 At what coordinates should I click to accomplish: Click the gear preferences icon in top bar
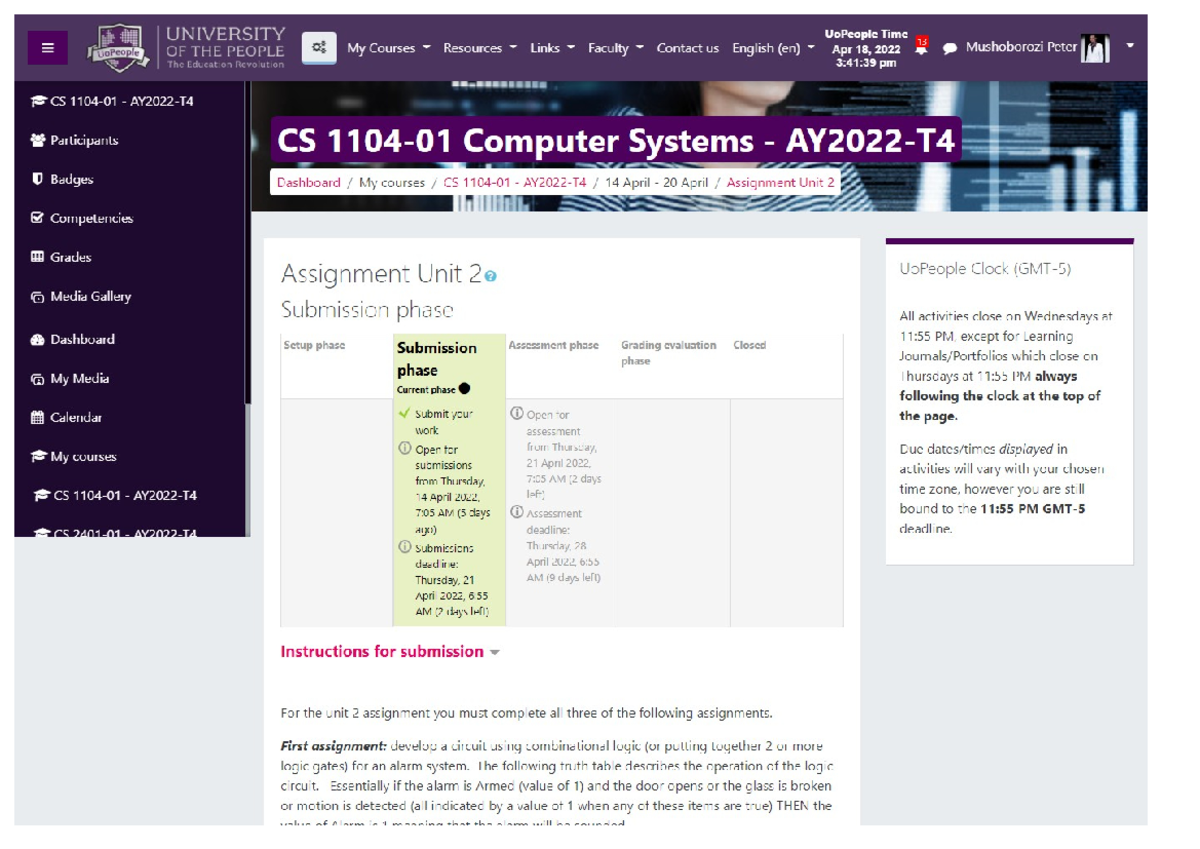click(317, 47)
